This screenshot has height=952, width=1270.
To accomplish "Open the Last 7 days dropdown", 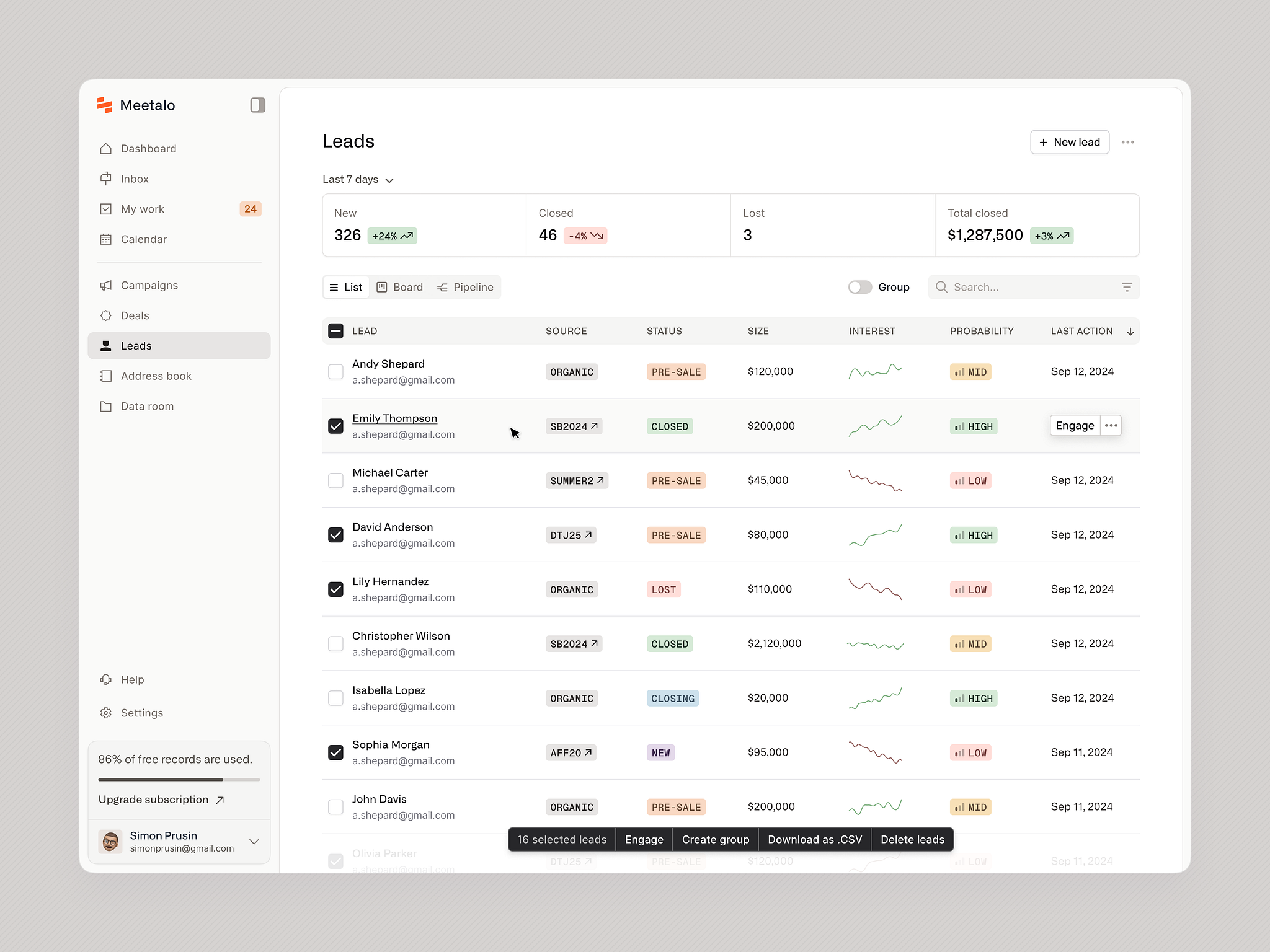I will pos(358,179).
